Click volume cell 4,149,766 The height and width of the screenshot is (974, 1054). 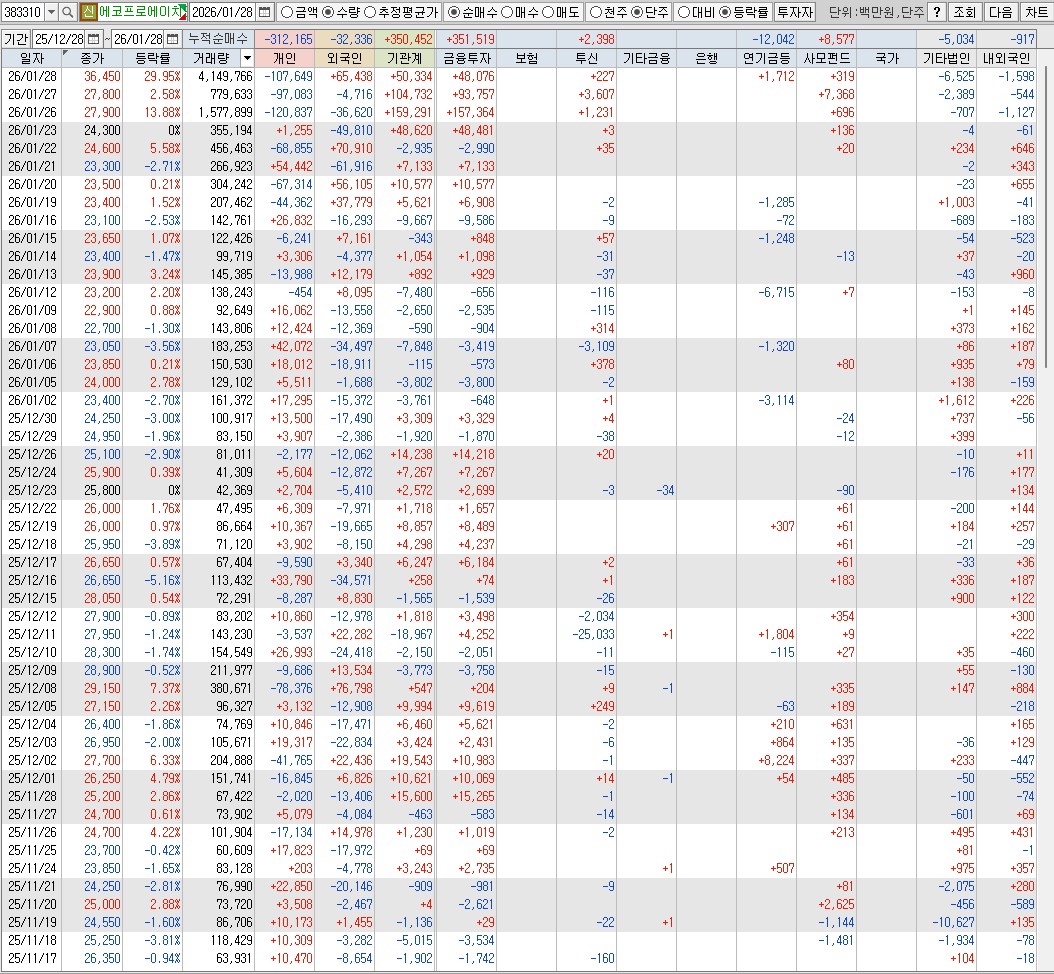[225, 77]
